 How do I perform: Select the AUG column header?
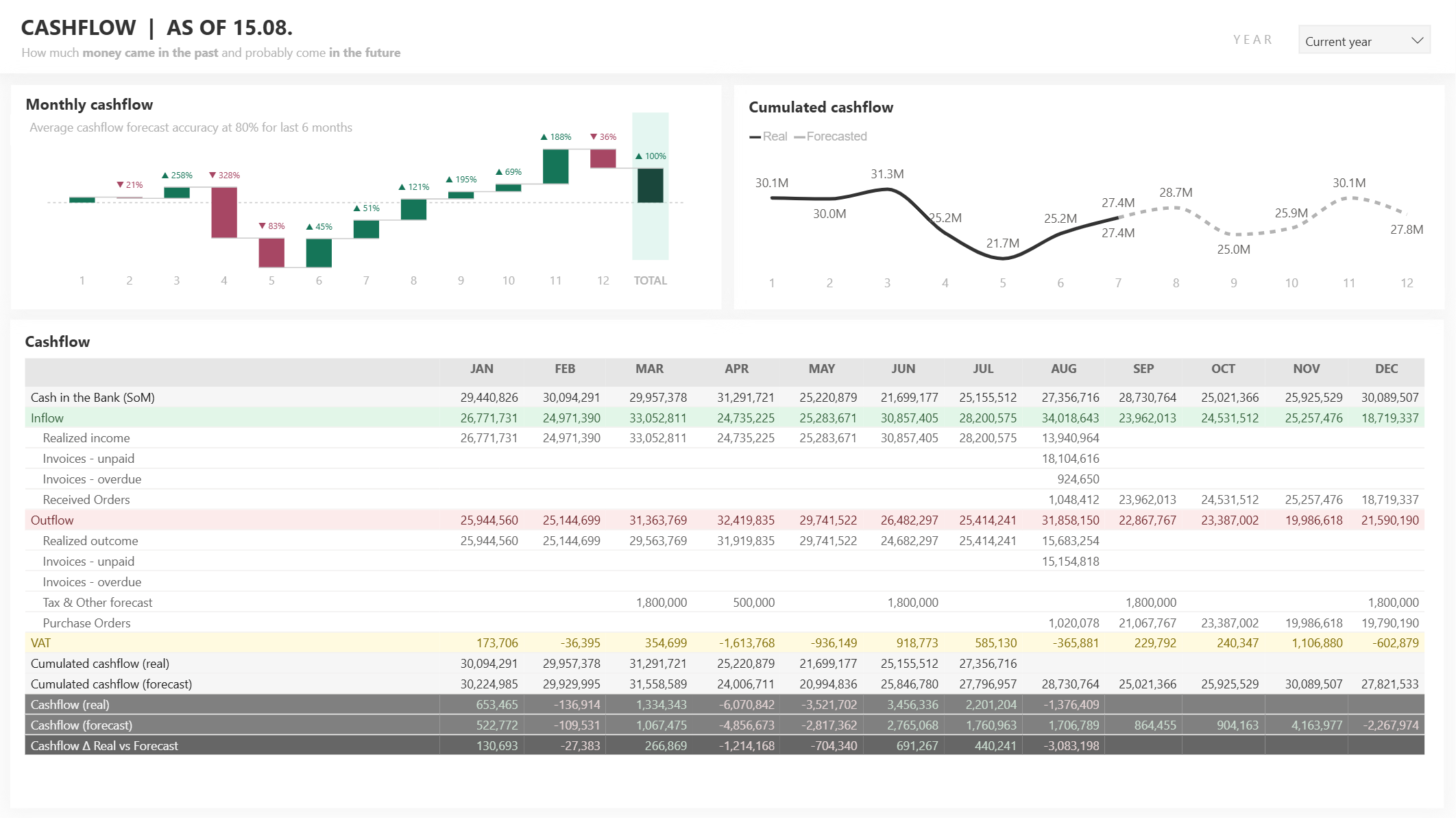1063,369
